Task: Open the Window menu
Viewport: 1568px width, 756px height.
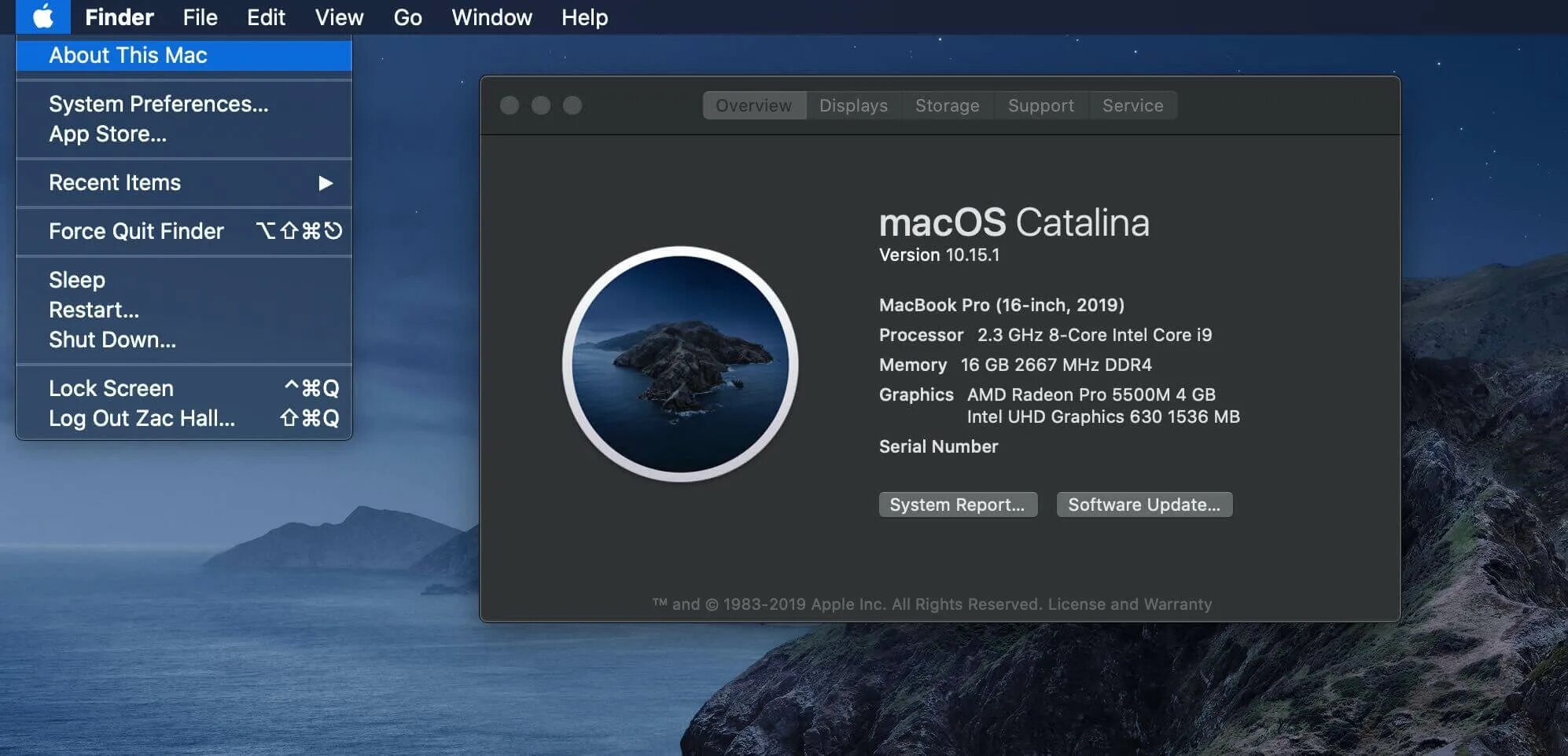Action: pos(492,17)
